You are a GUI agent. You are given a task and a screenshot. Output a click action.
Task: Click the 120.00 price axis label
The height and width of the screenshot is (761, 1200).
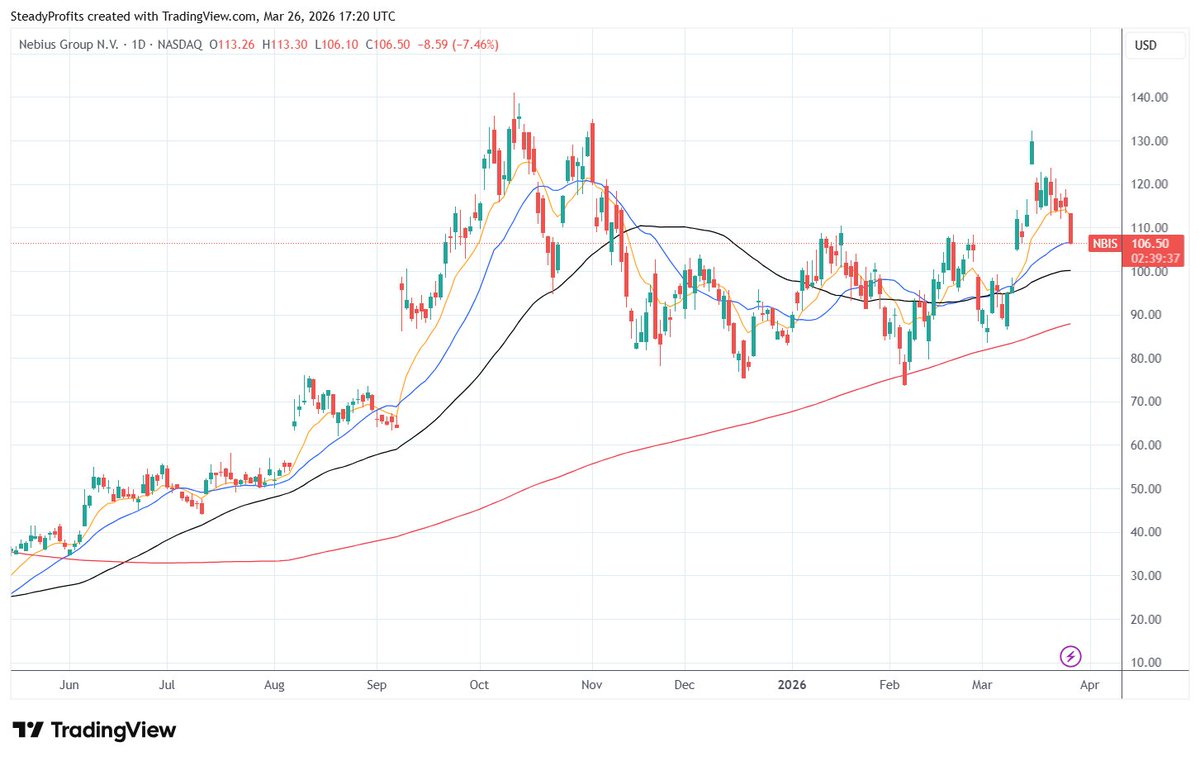coord(1151,184)
